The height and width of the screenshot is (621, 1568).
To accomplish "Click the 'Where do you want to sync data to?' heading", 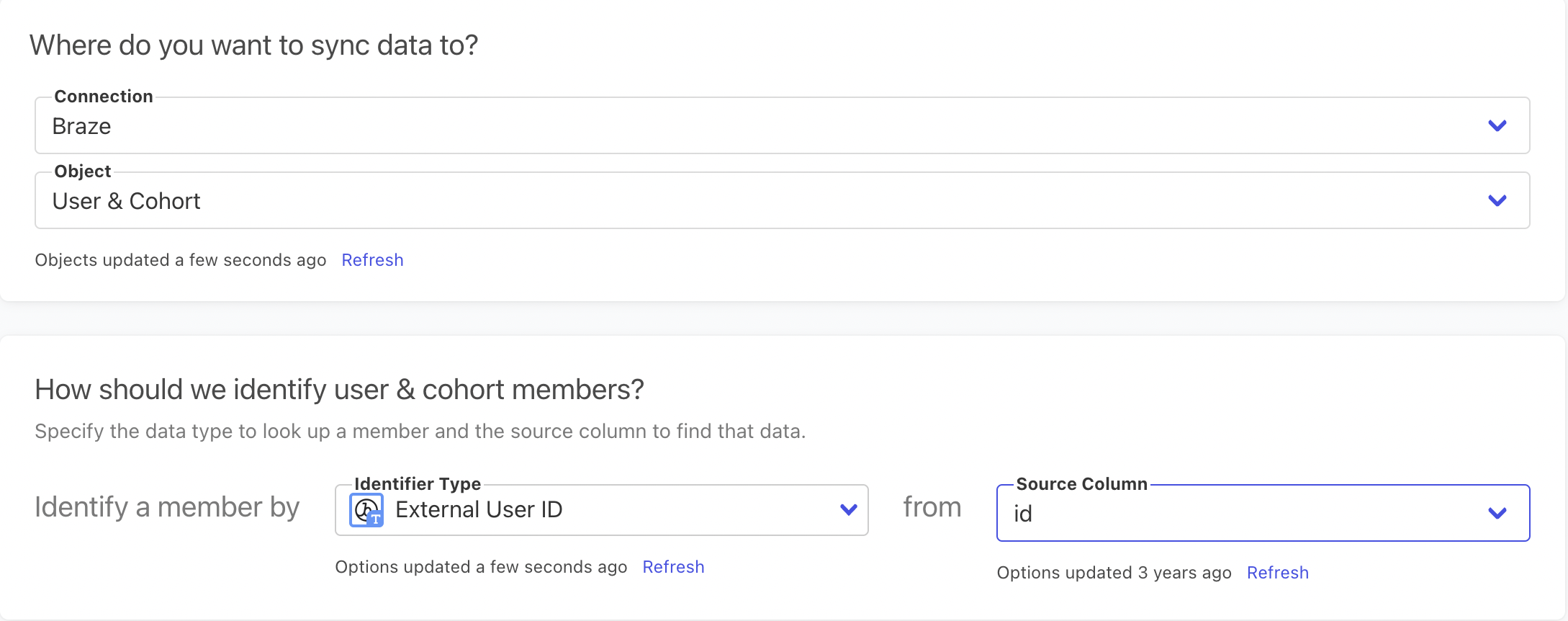I will 253,45.
